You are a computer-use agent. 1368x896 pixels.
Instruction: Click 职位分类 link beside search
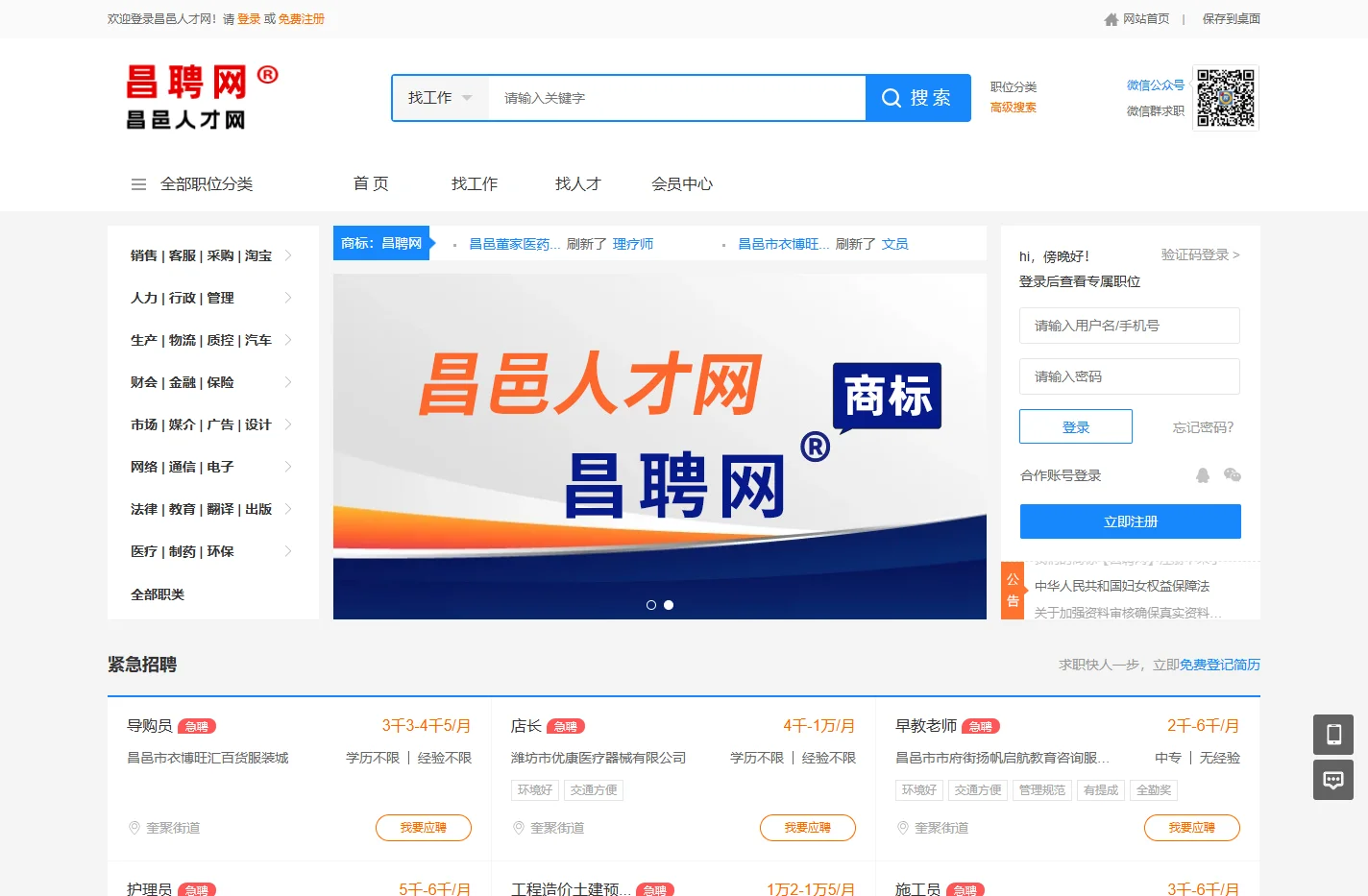pyautogui.click(x=1014, y=86)
